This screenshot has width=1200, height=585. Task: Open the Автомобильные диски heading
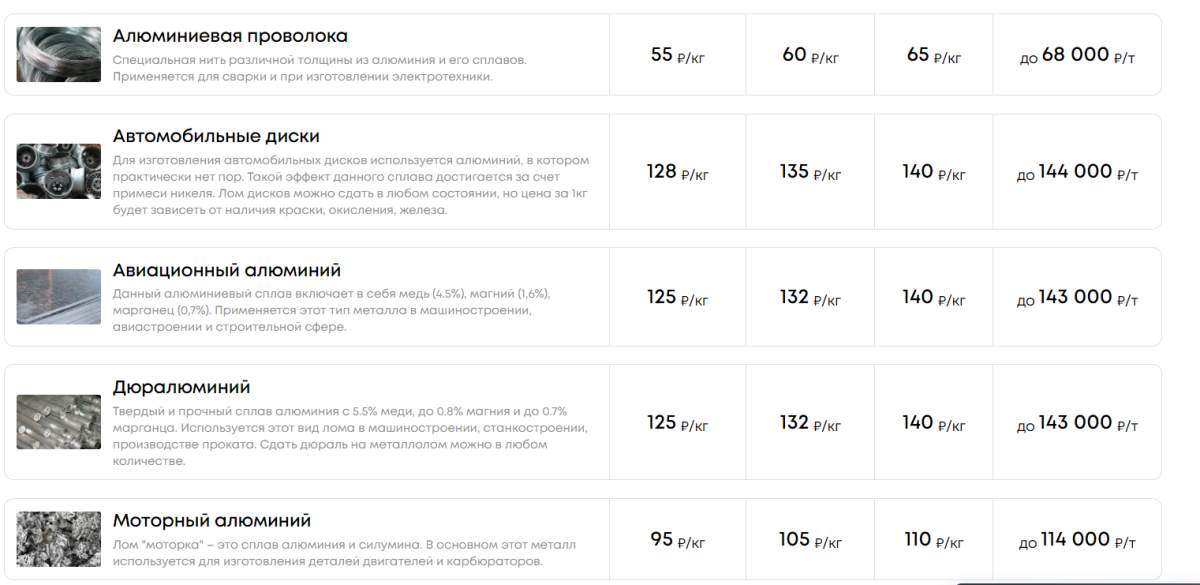(x=216, y=136)
